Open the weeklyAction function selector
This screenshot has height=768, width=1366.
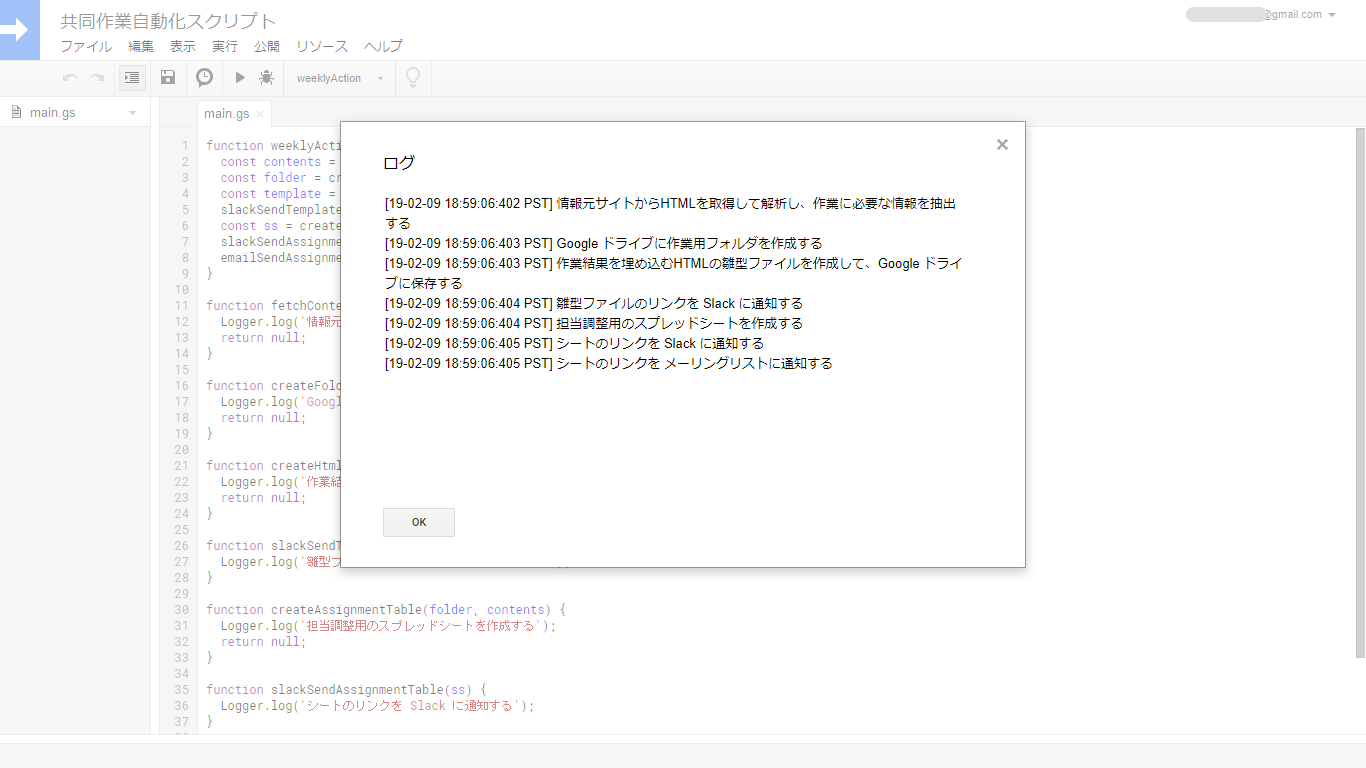click(340, 78)
